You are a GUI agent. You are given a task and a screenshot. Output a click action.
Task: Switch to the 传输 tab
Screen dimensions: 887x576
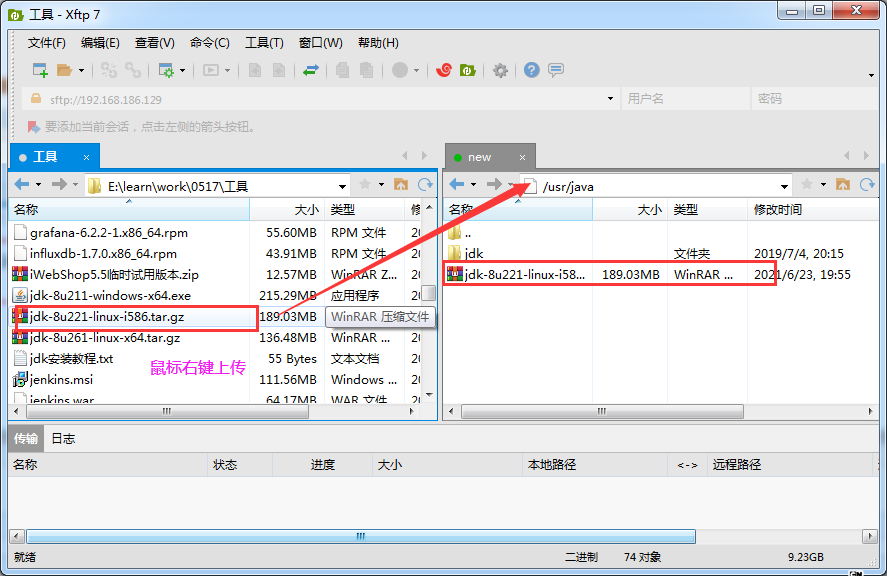25,439
